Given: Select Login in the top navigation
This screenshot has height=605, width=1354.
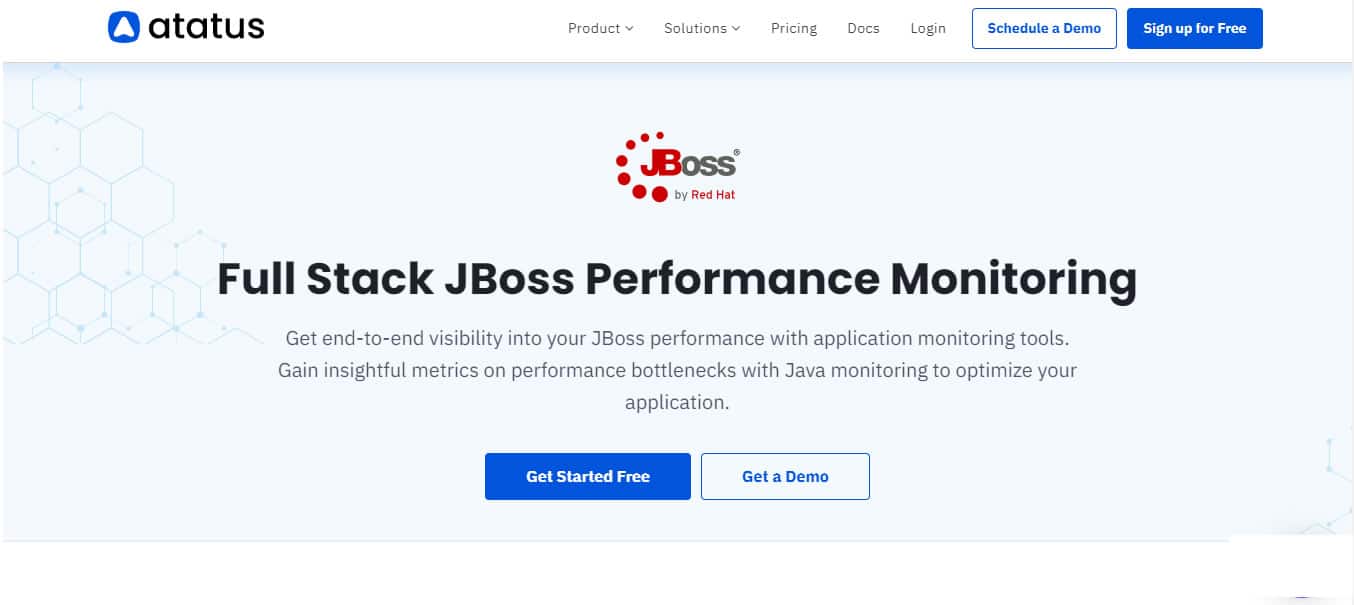Looking at the screenshot, I should [928, 28].
